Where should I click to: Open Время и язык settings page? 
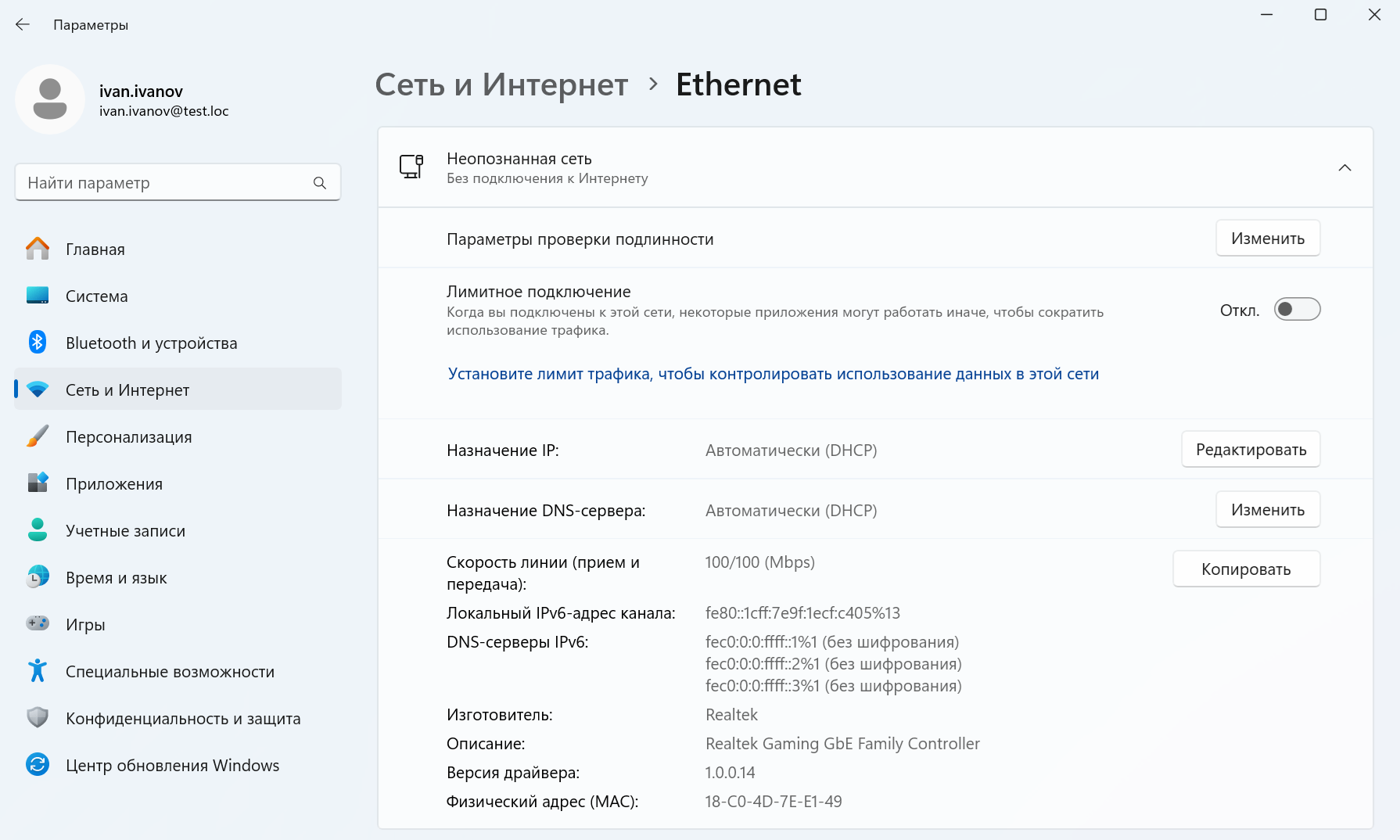click(116, 578)
